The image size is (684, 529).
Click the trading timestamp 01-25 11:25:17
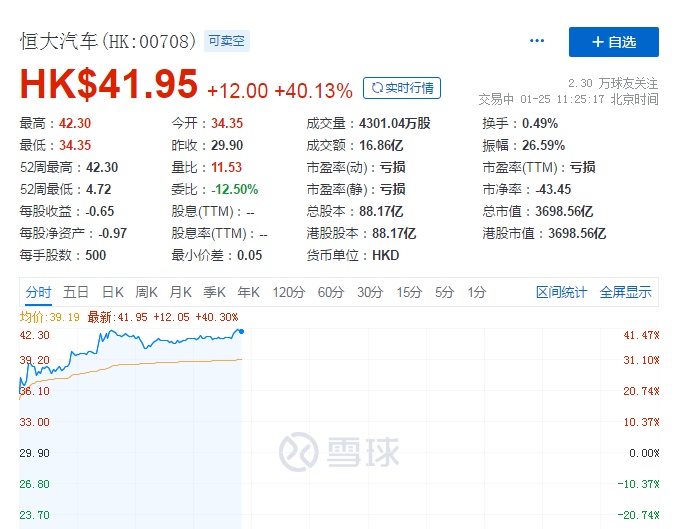click(562, 99)
